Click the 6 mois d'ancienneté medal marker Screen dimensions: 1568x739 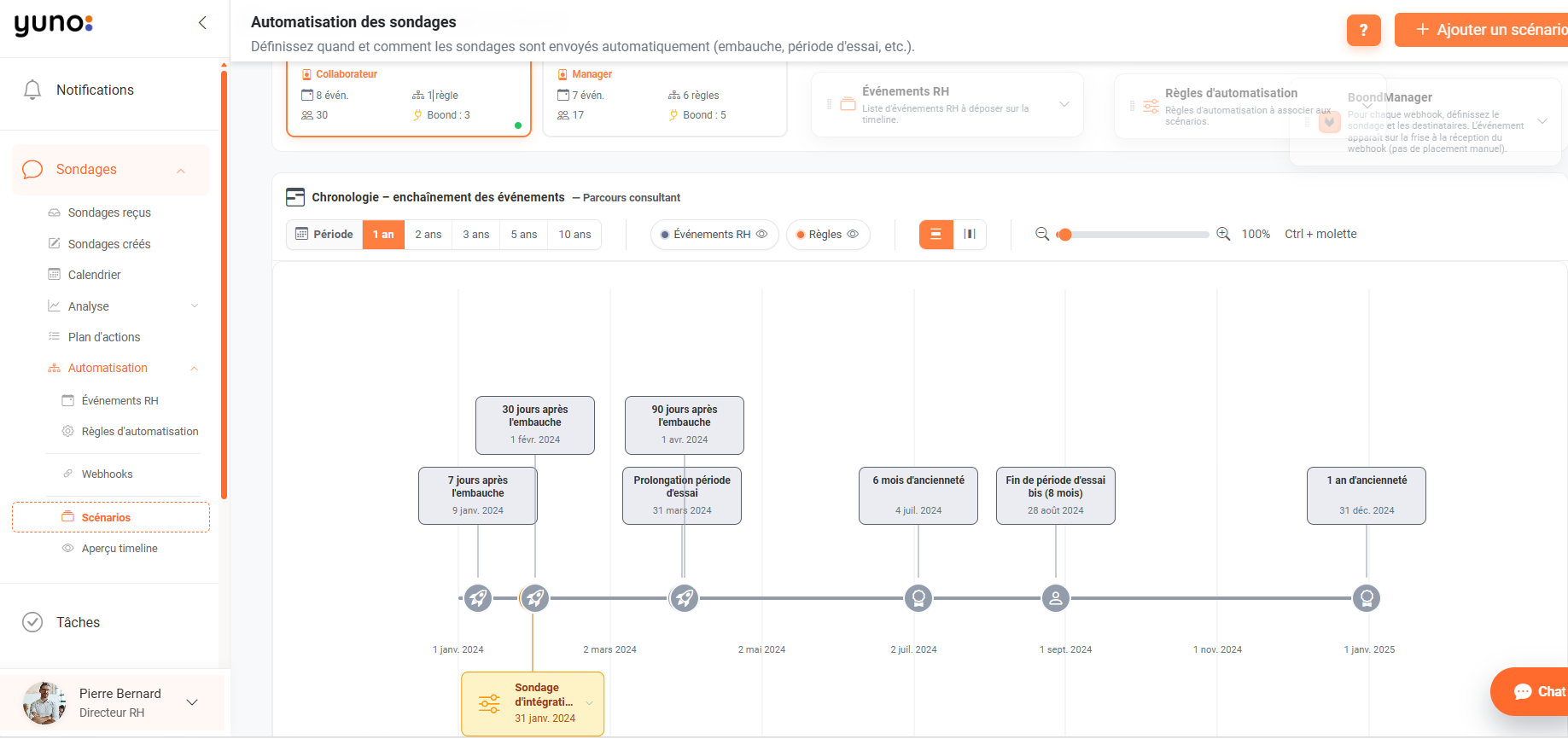(918, 598)
